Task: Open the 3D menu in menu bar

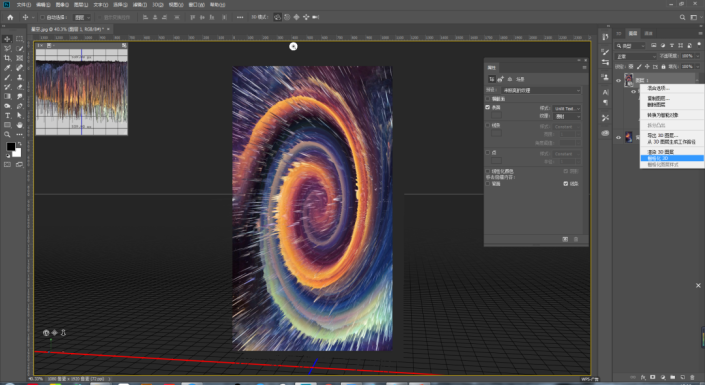Action: 158,4
